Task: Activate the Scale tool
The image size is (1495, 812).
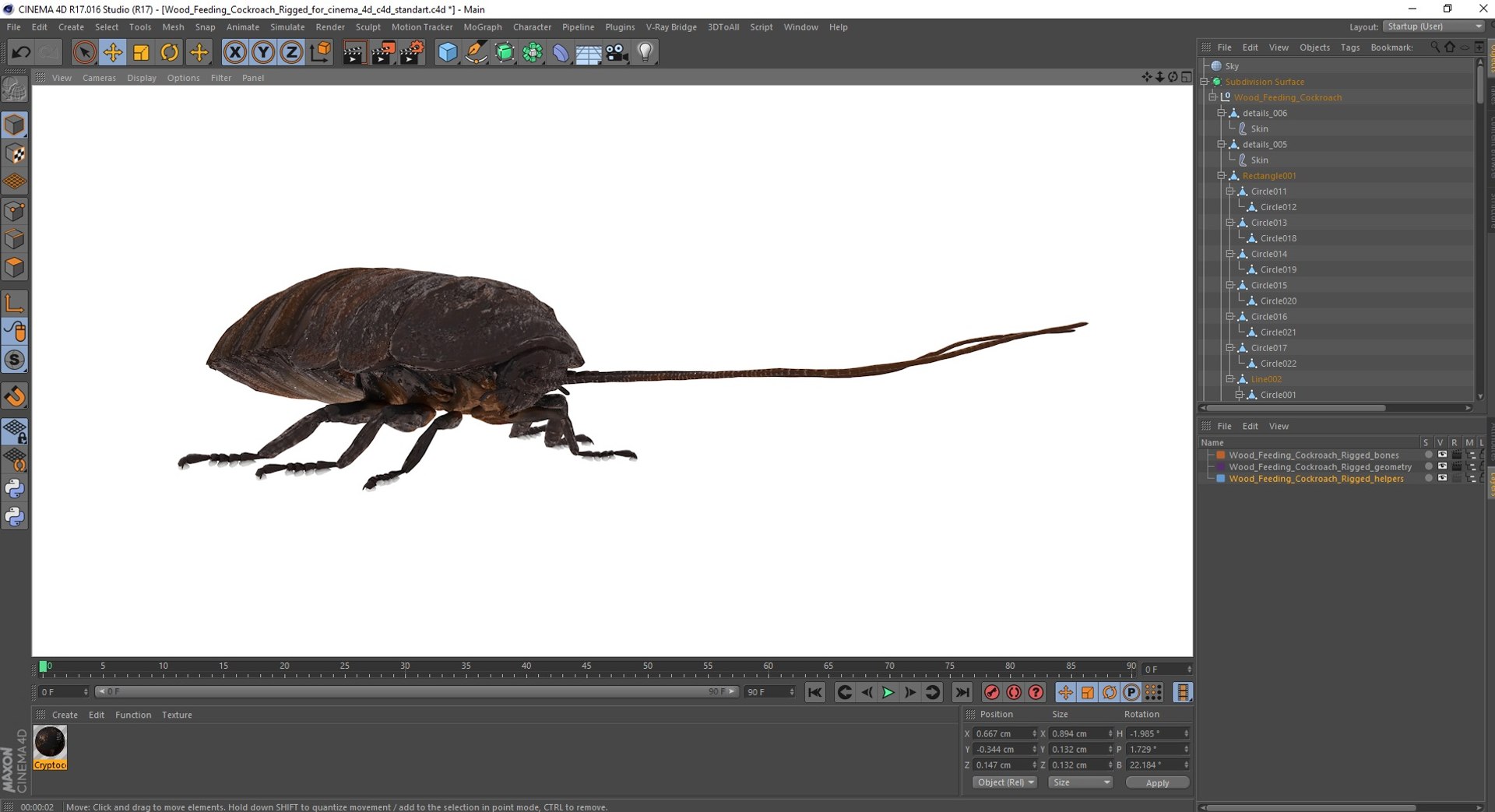Action: click(x=141, y=52)
